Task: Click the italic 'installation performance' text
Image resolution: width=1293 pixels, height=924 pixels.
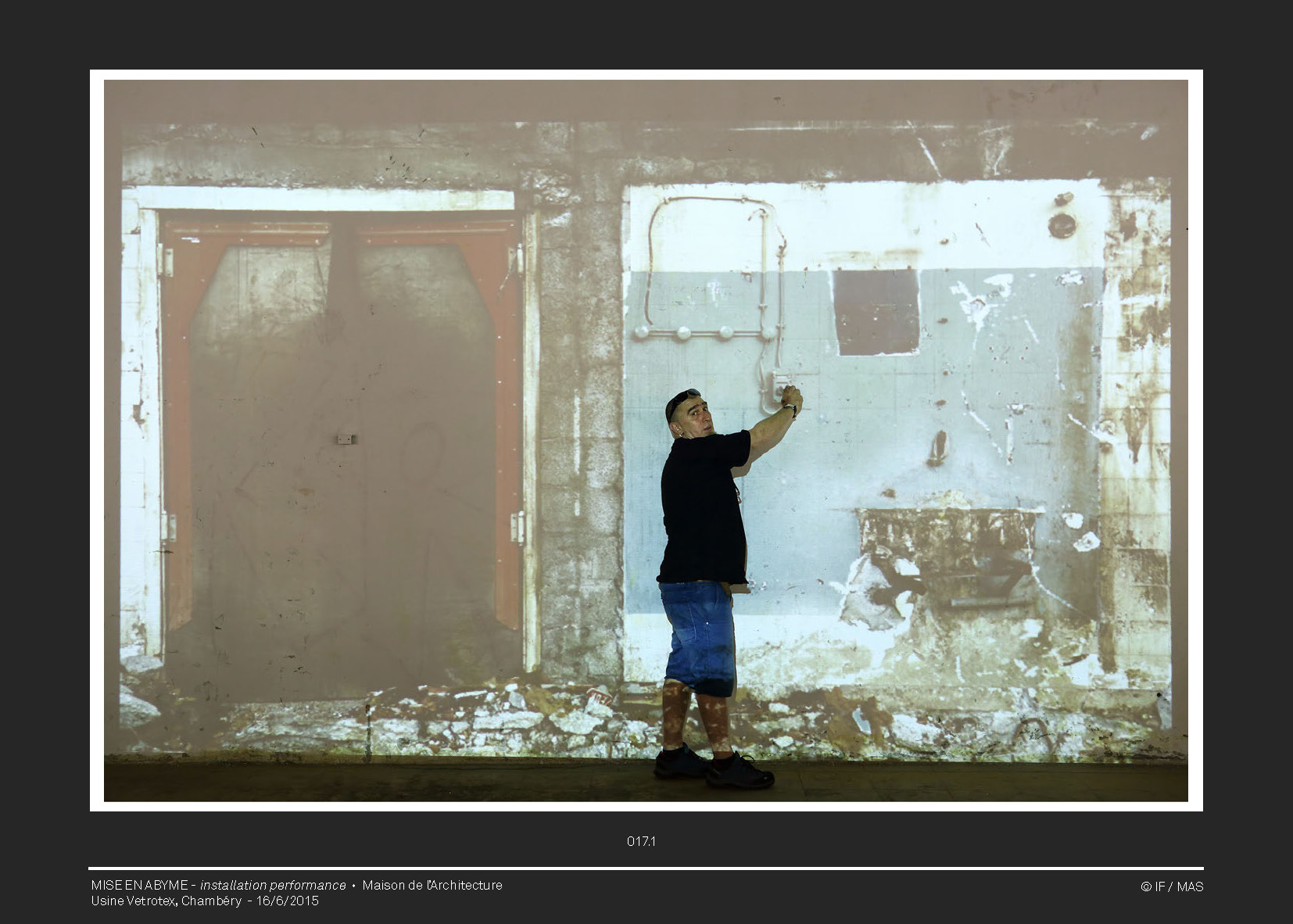Action: 273,885
